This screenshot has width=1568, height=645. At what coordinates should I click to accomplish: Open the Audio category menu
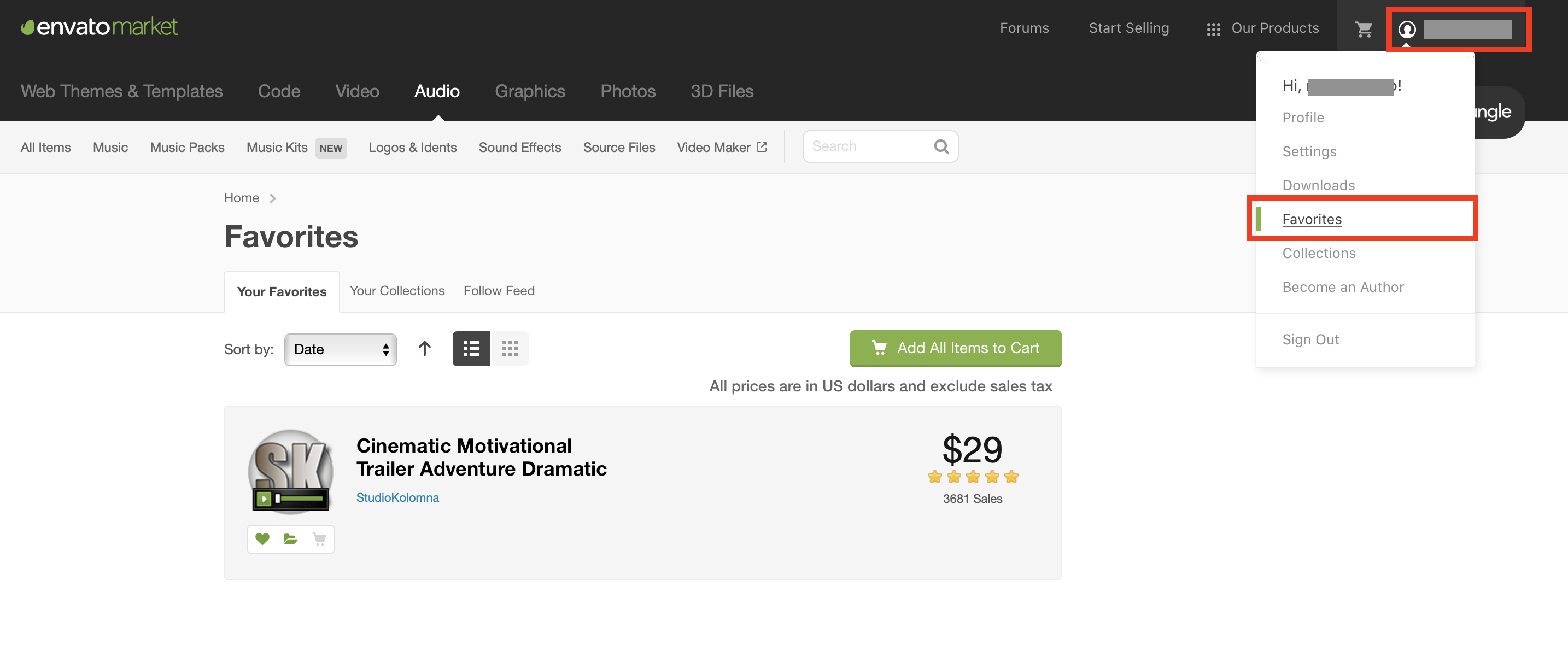tap(436, 91)
